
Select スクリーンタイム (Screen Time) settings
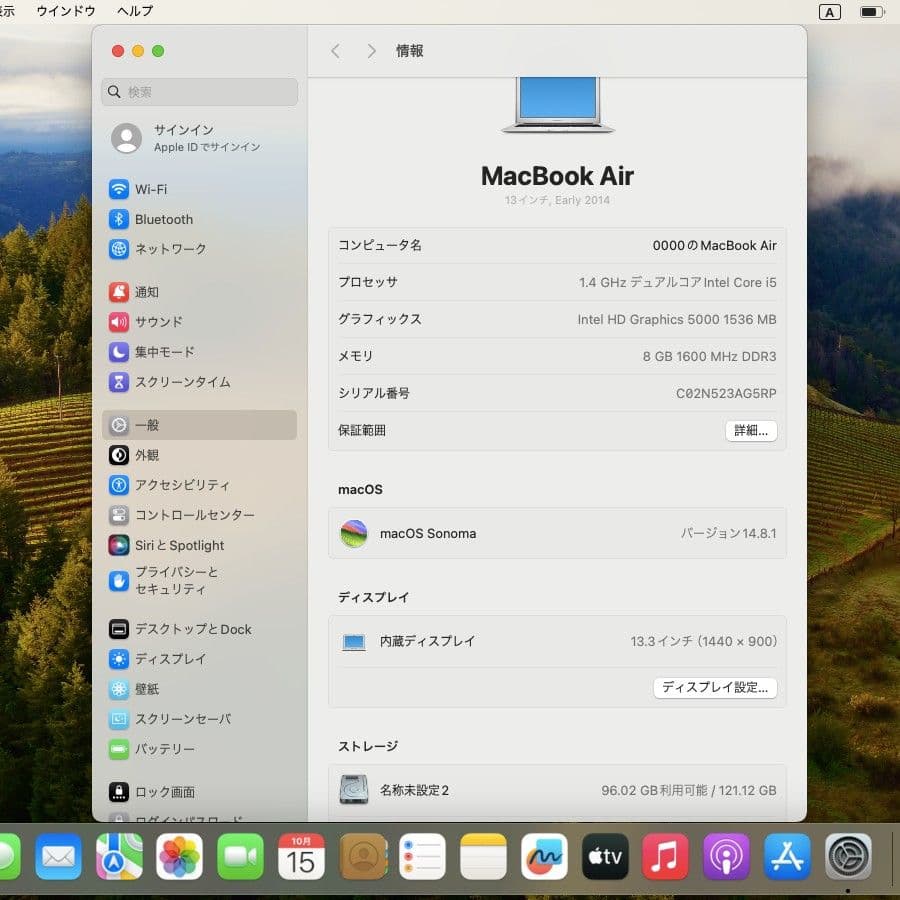(175, 382)
